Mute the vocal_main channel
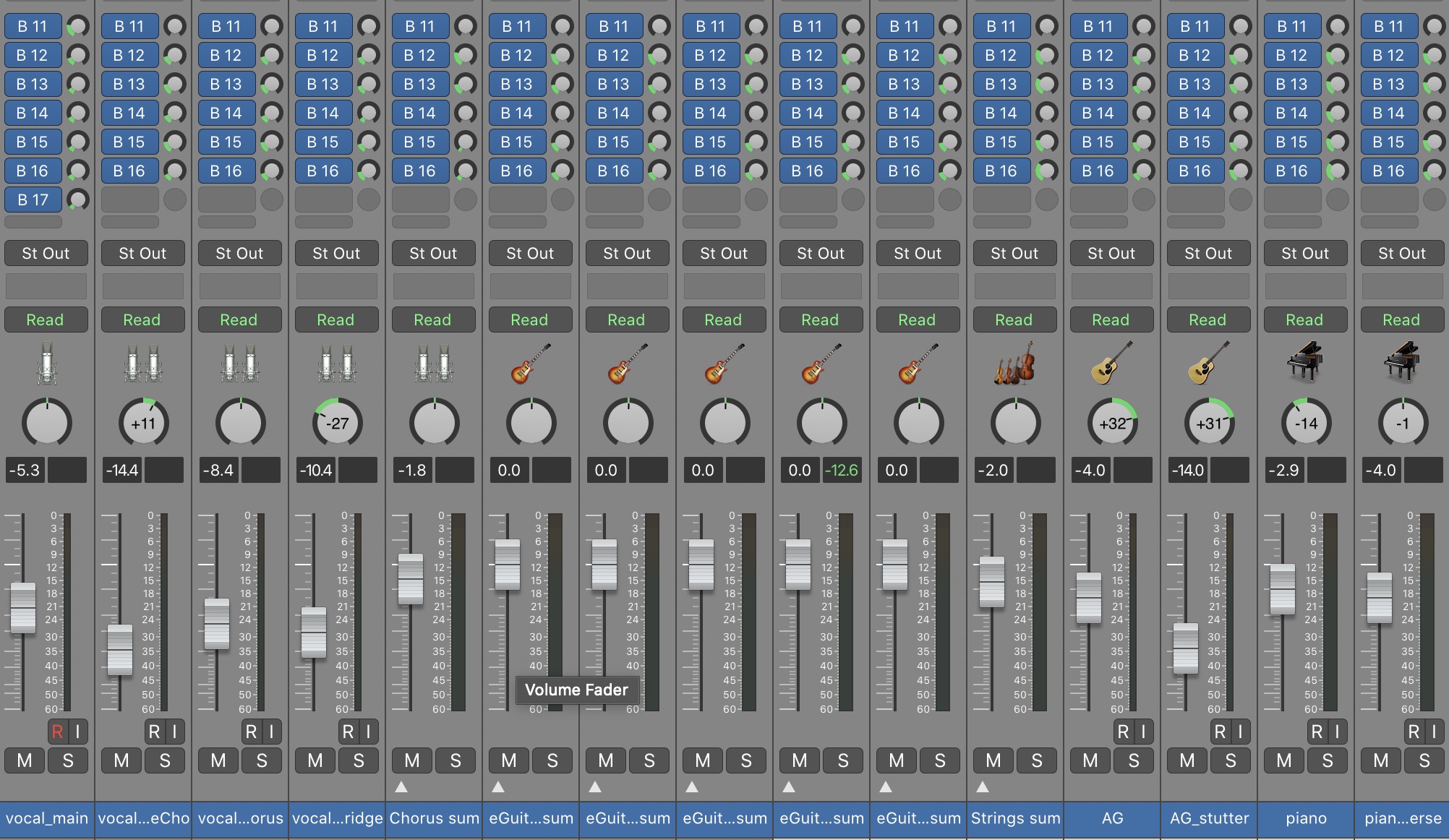The image size is (1449, 840). click(25, 760)
